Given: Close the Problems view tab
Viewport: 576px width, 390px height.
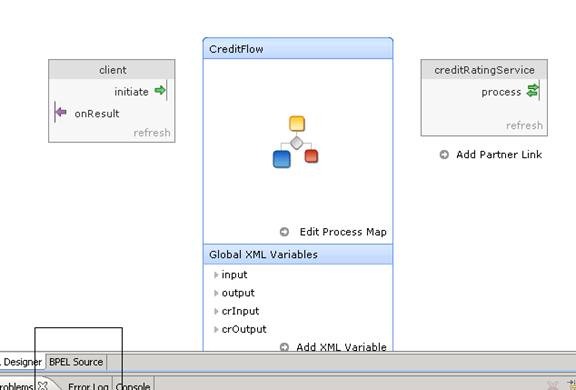Looking at the screenshot, I should (x=43, y=385).
